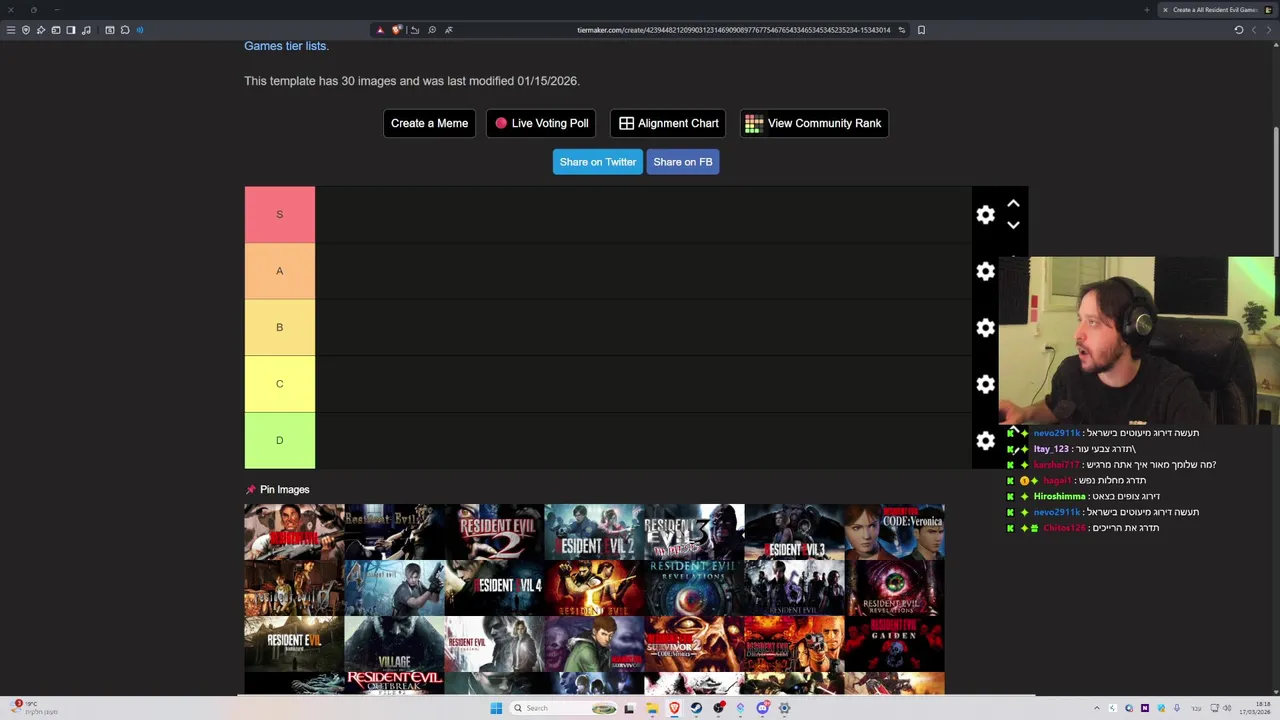Pick the Resident Evil 4 remake thumbnail
Viewport: 1280px width, 720px height.
coord(494,588)
